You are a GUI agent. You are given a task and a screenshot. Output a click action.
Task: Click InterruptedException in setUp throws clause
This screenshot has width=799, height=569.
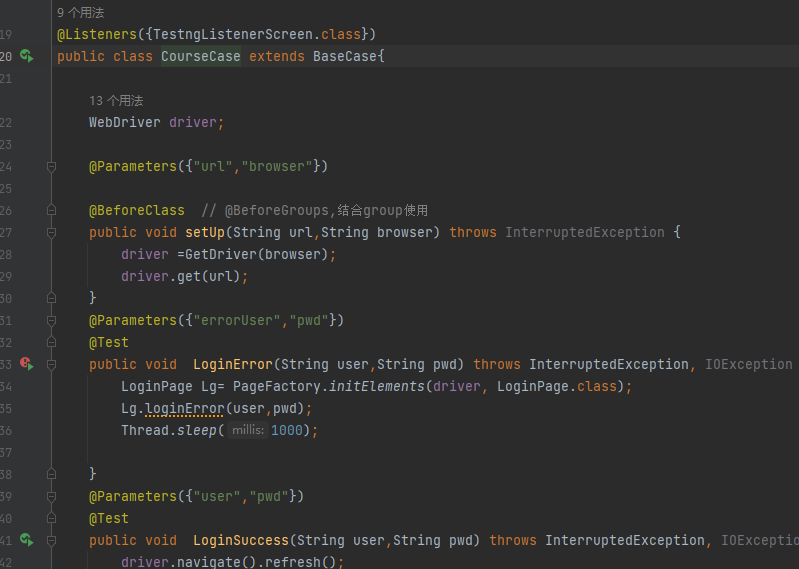click(x=585, y=232)
